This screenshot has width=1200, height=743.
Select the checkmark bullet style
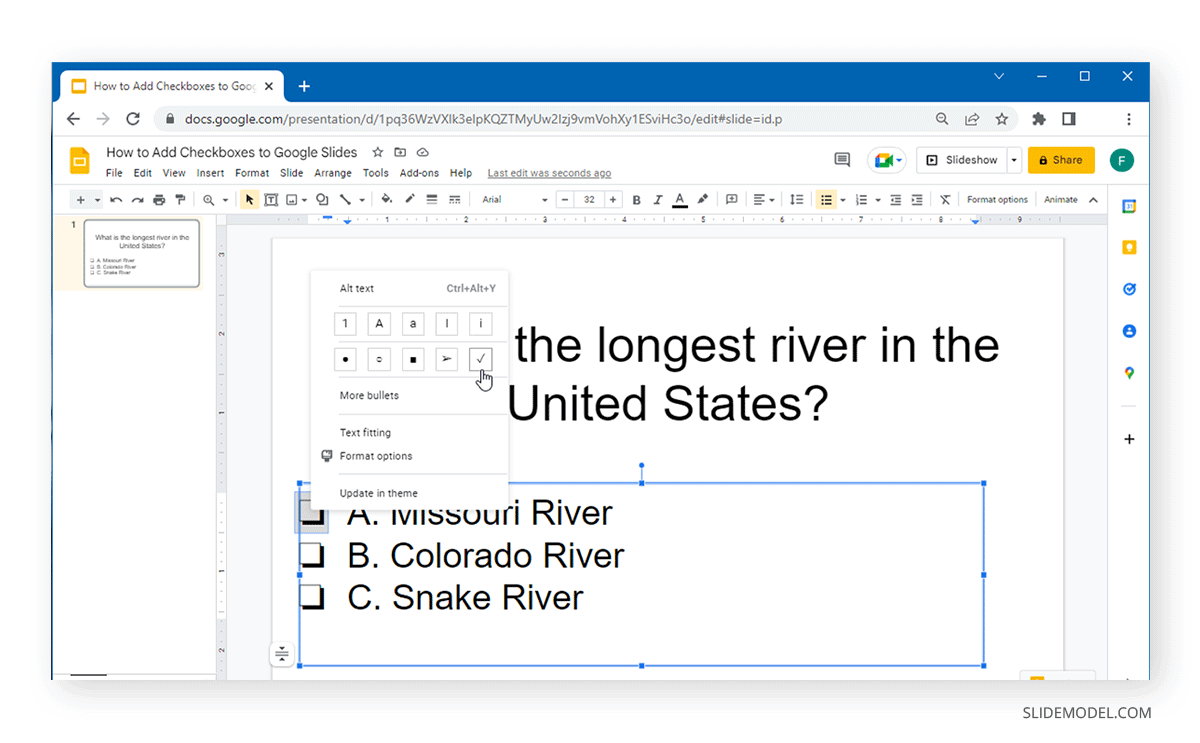[x=481, y=359]
